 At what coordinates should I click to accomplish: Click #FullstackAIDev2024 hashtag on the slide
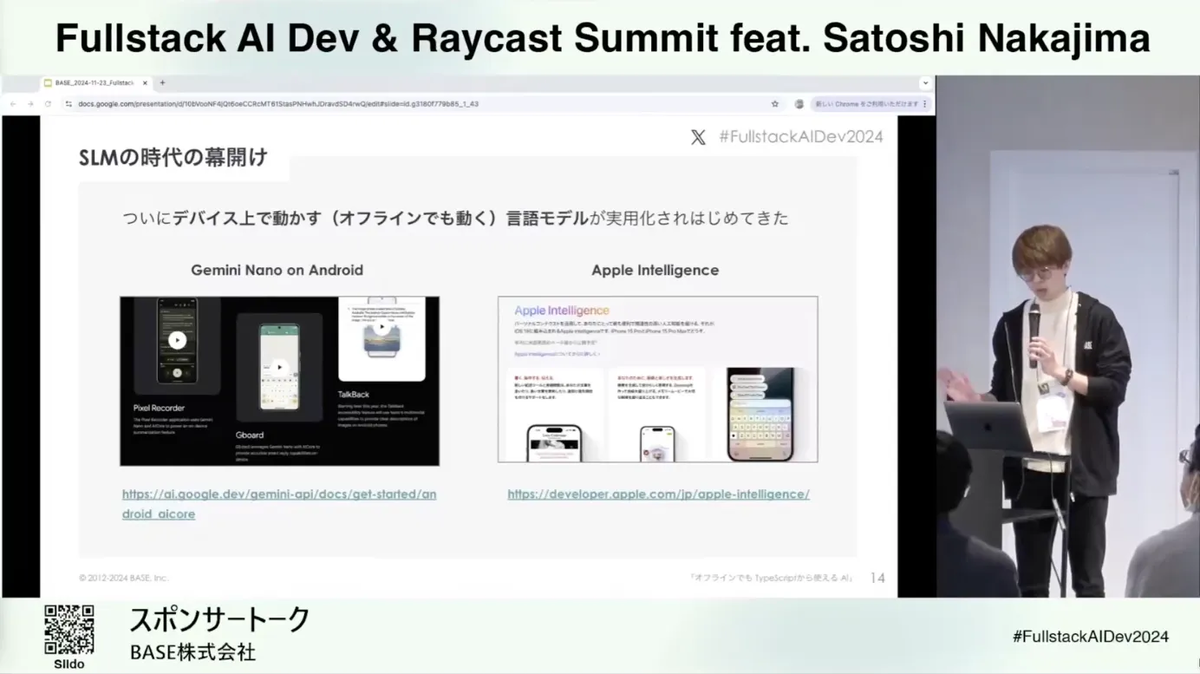tap(801, 138)
